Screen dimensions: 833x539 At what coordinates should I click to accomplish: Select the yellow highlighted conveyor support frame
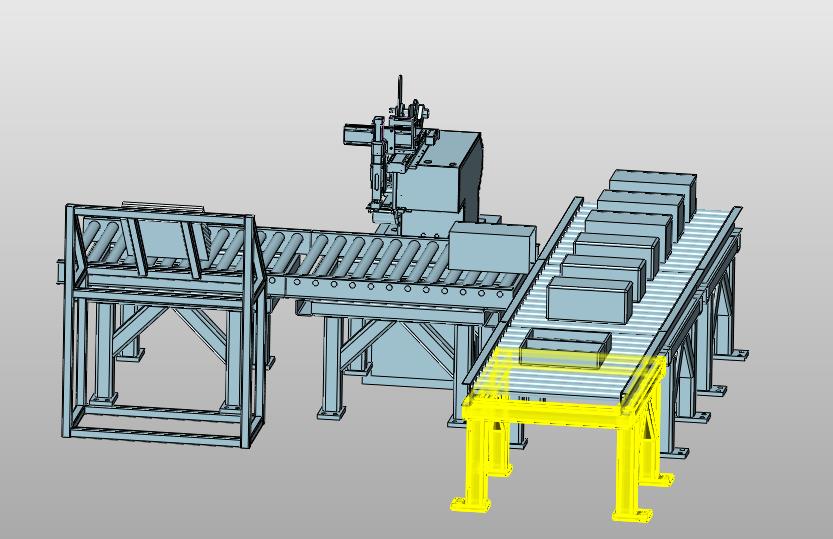(x=562, y=433)
